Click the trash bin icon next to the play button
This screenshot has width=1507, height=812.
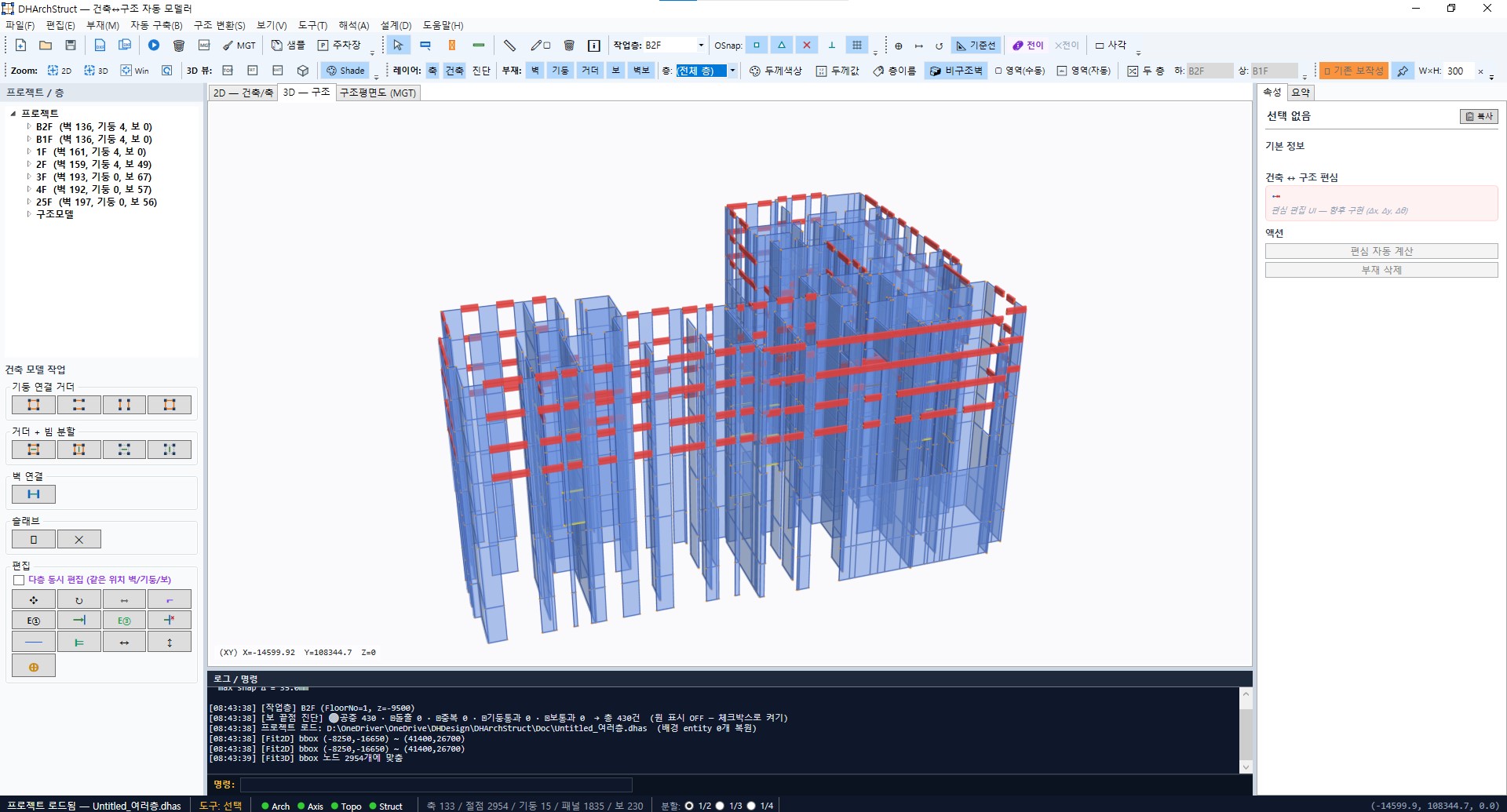[179, 46]
